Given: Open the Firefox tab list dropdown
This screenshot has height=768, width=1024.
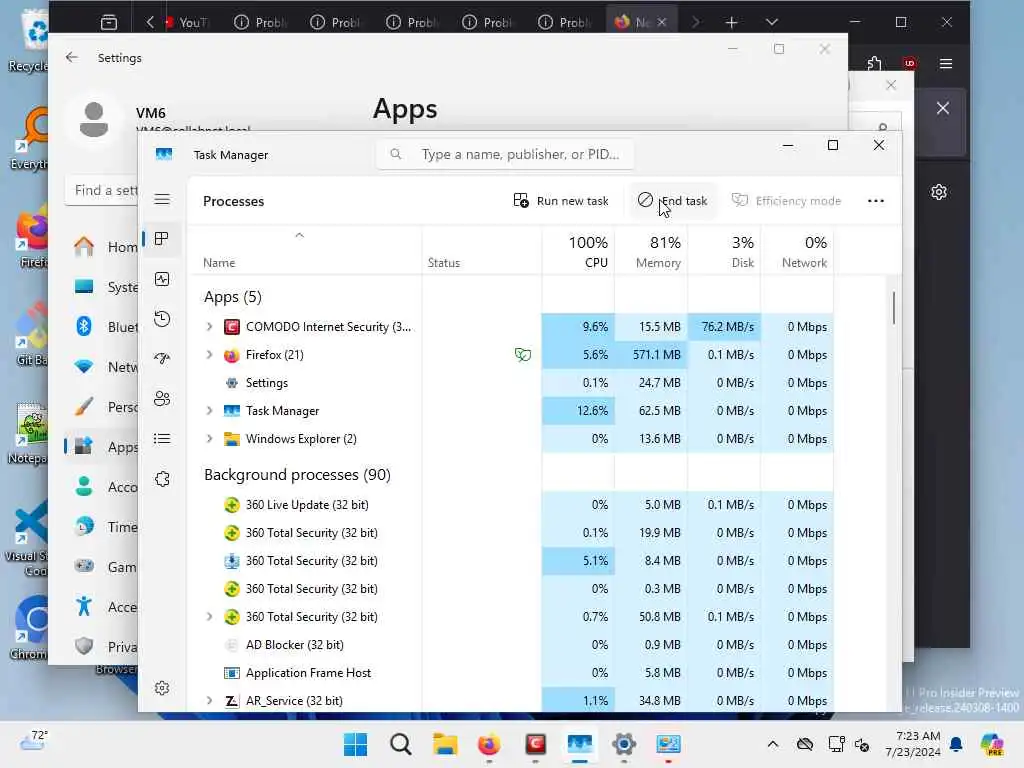Looking at the screenshot, I should pyautogui.click(x=772, y=22).
